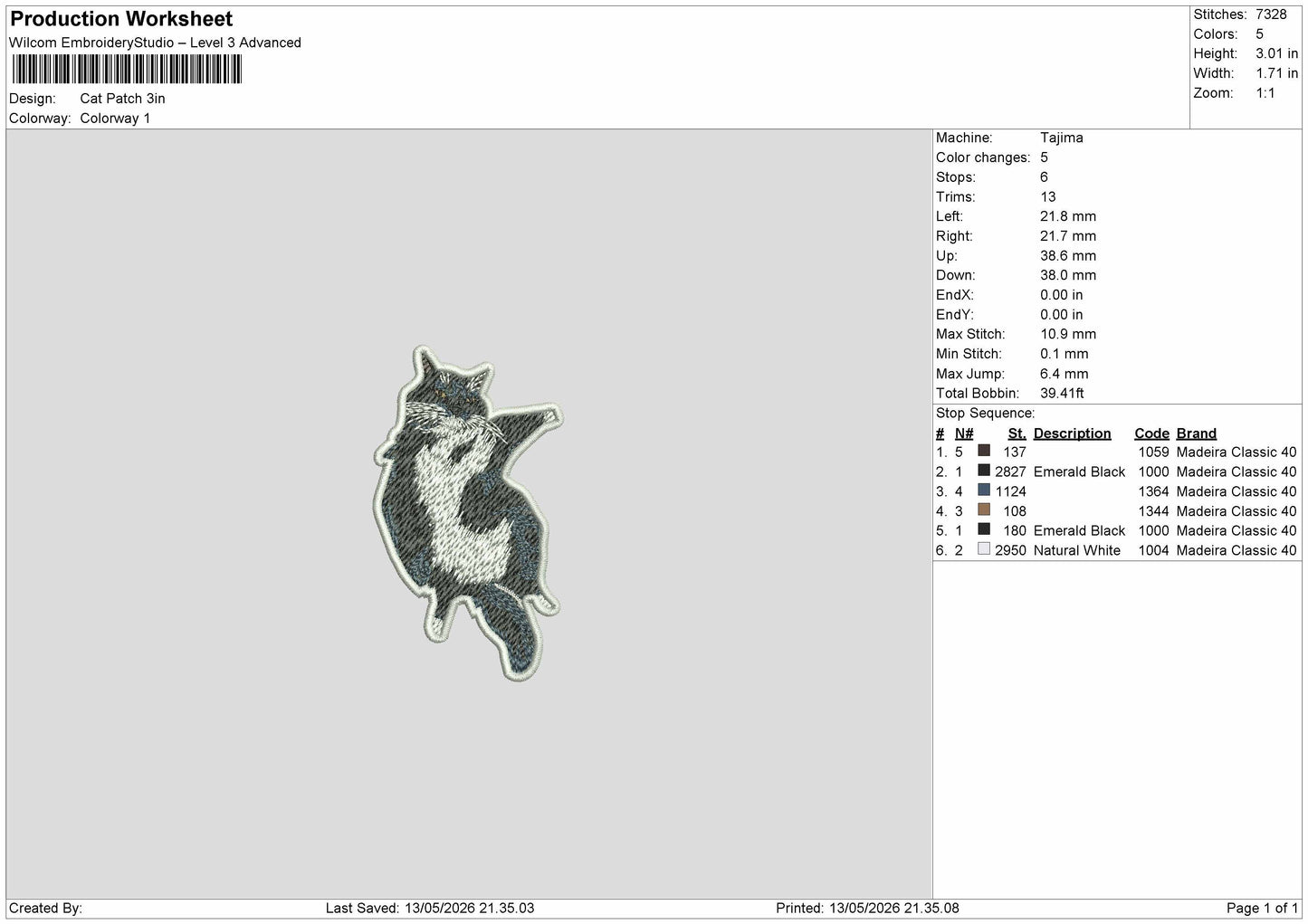1308x924 pixels.
Task: Click the tan swatch in stop 4
Action: (x=984, y=510)
